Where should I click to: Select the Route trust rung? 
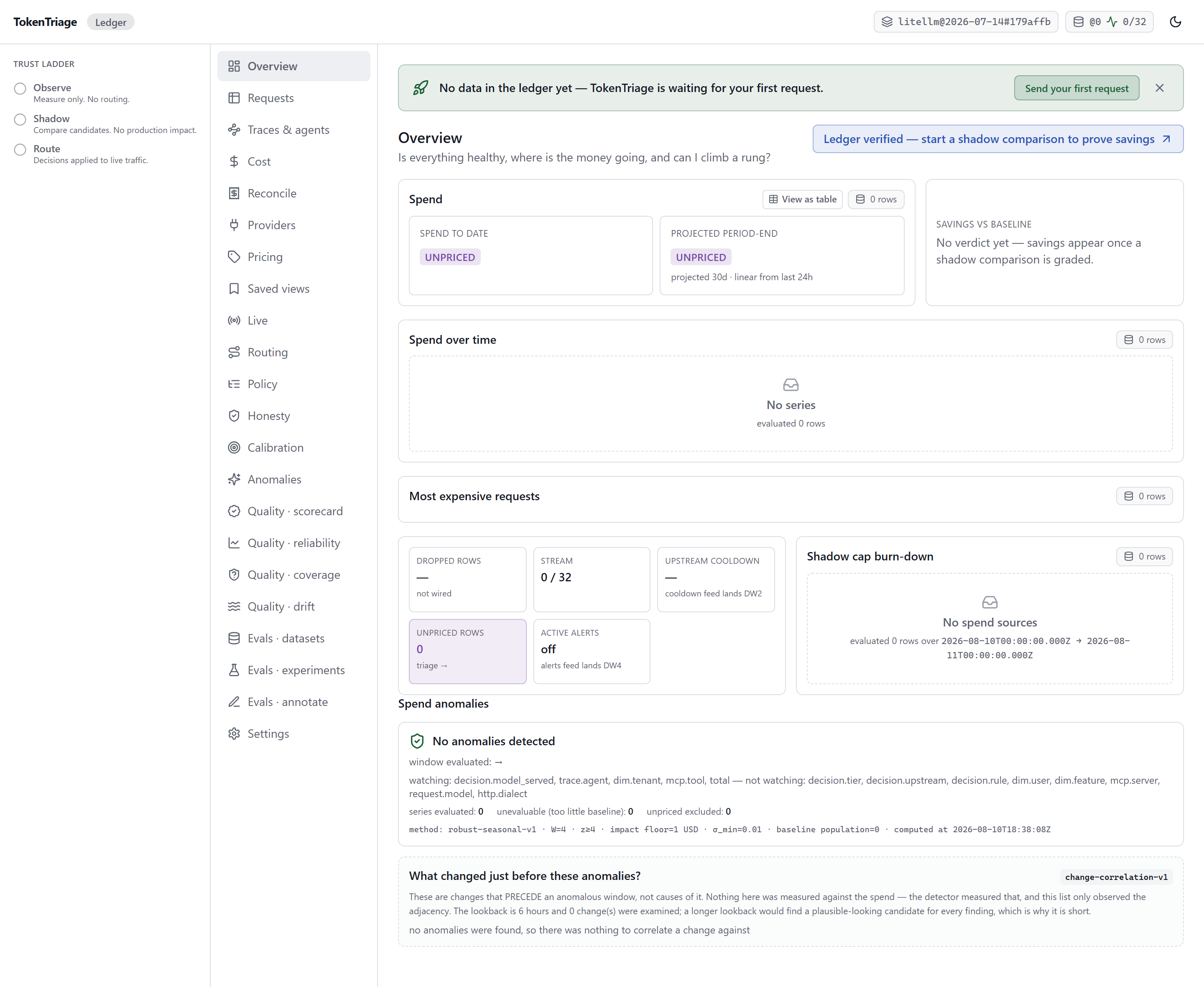pos(20,150)
